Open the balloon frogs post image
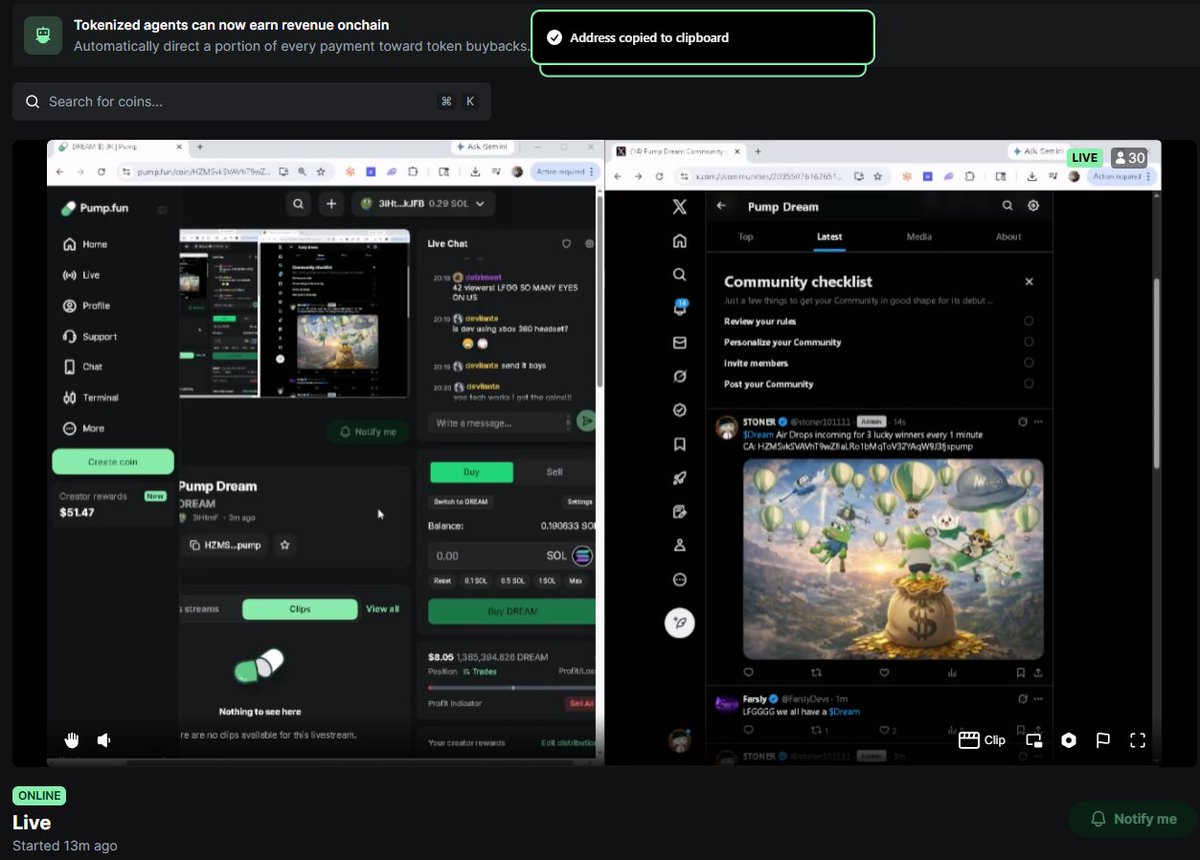The width and height of the screenshot is (1200, 860). pyautogui.click(x=893, y=559)
